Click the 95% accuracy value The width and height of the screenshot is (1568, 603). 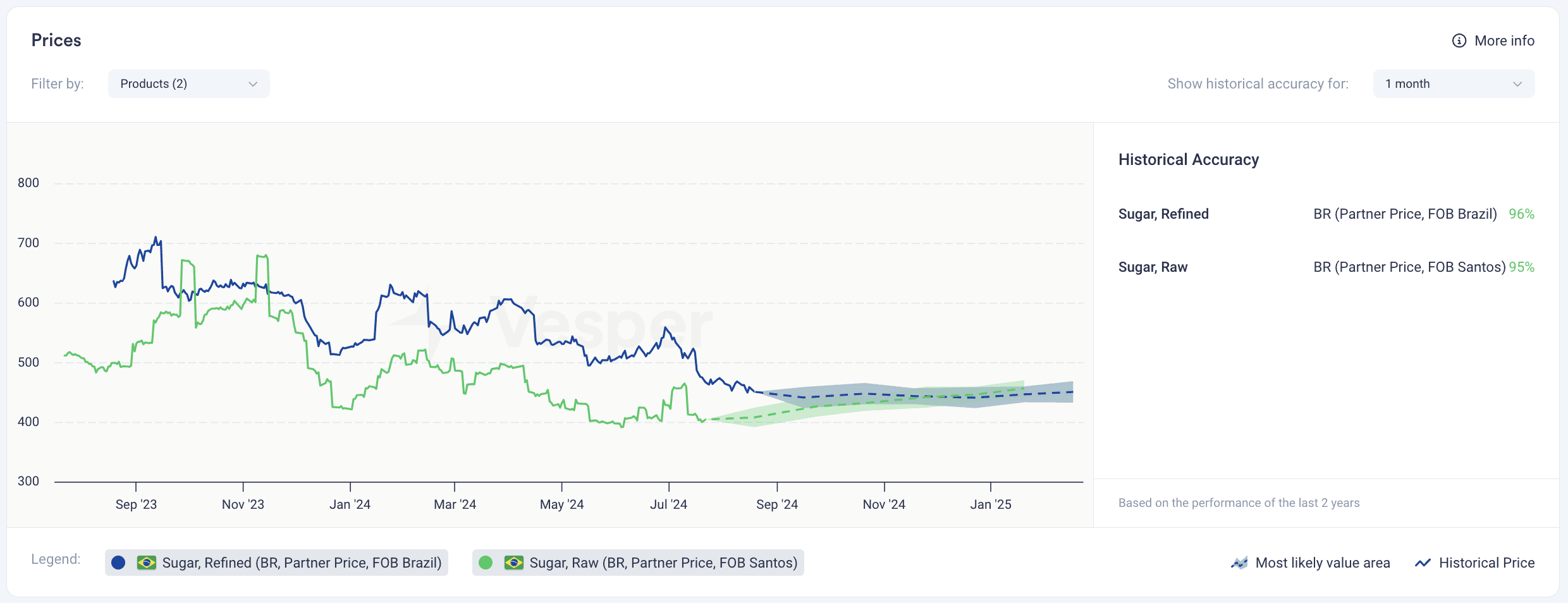click(x=1522, y=267)
